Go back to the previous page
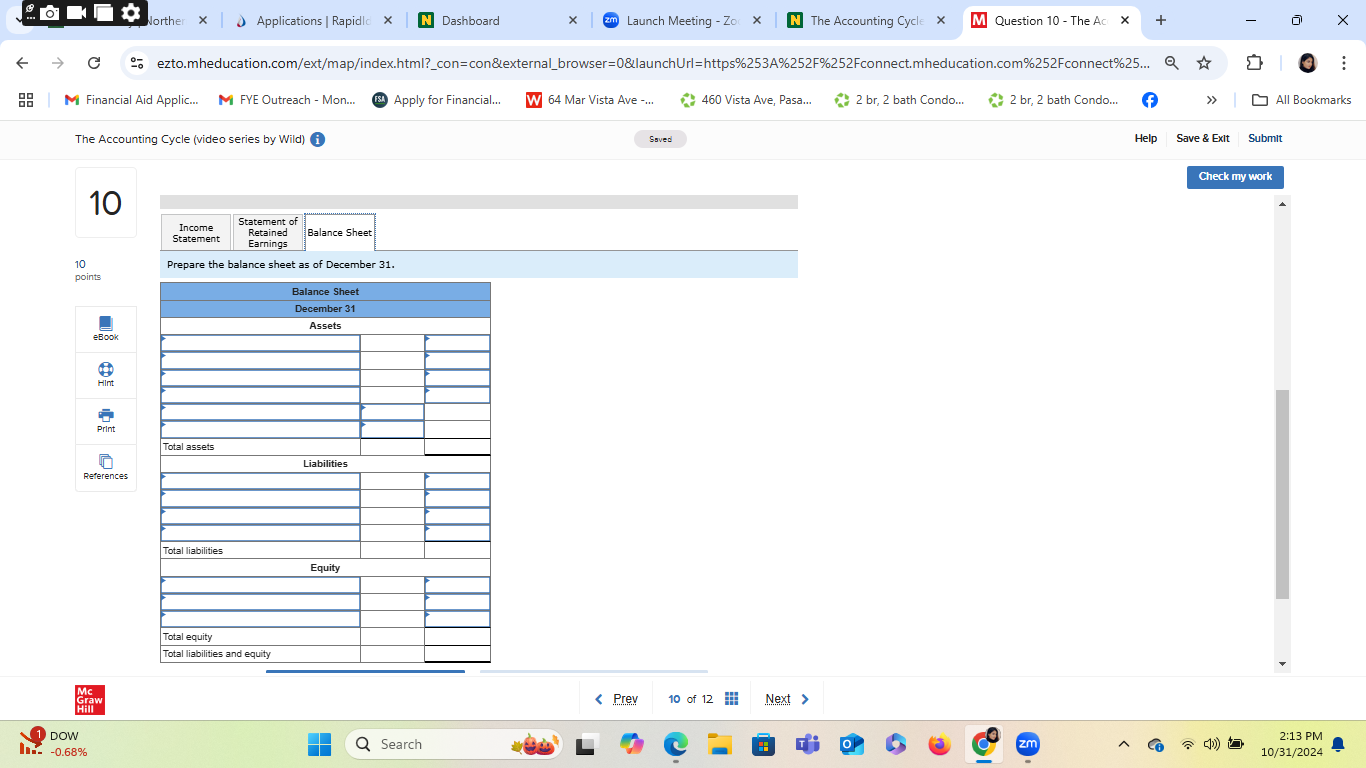The width and height of the screenshot is (1366, 768). tap(24, 63)
